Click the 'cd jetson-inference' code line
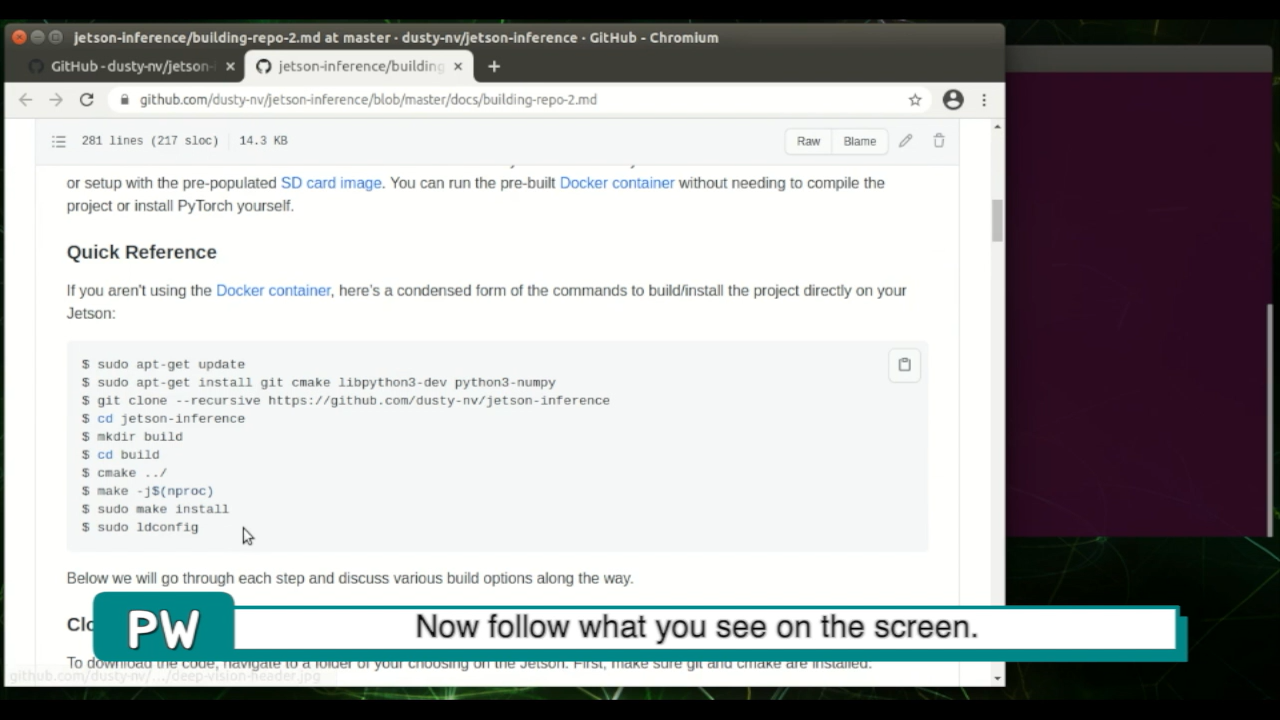 tap(163, 418)
